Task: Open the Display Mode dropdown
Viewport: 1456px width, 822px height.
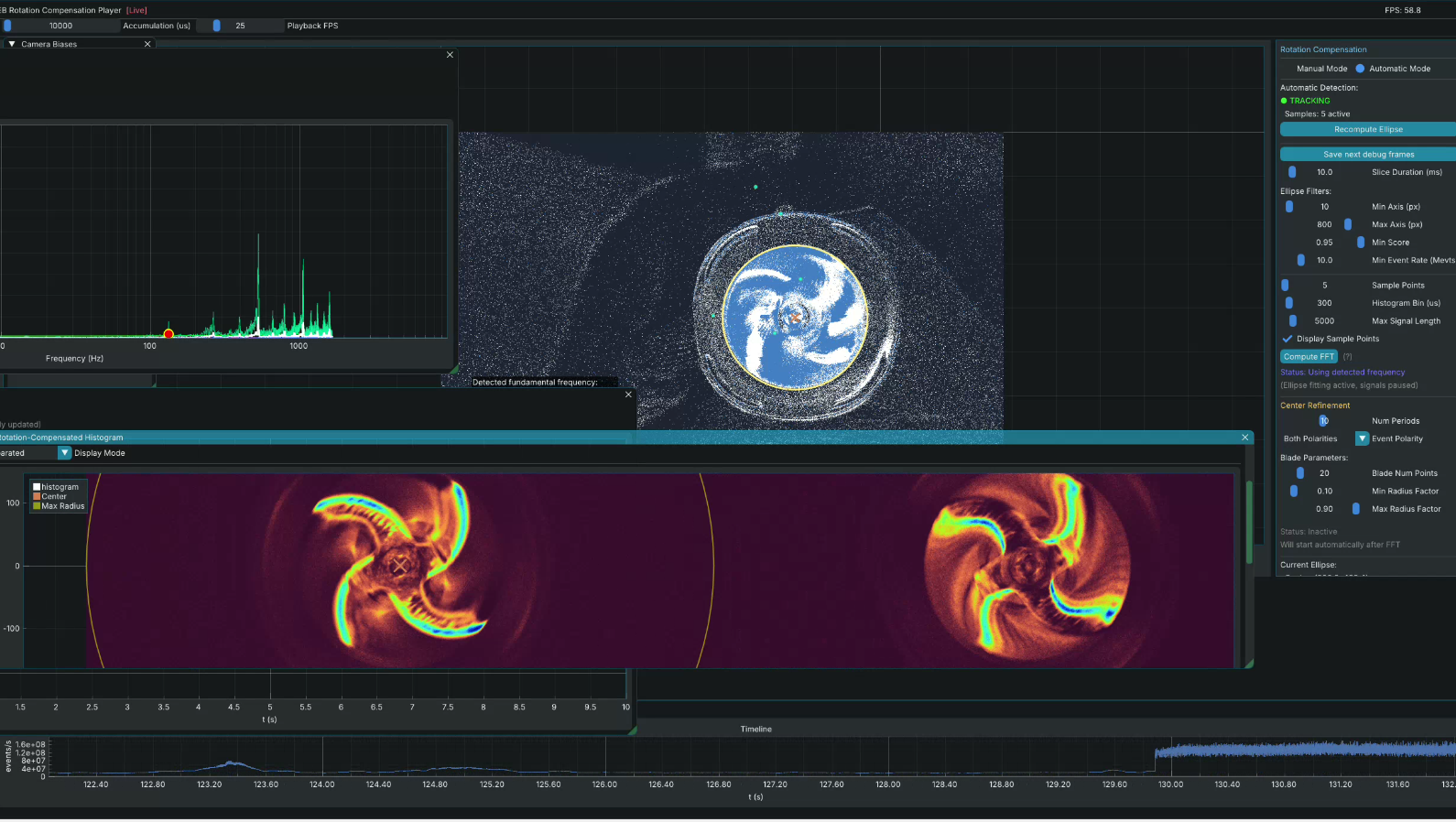Action: (65, 453)
